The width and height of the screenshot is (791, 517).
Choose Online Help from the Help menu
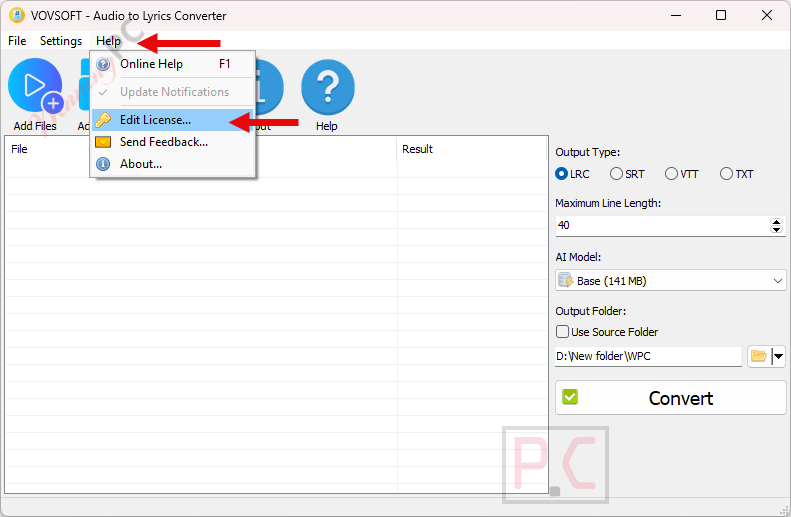(172, 64)
